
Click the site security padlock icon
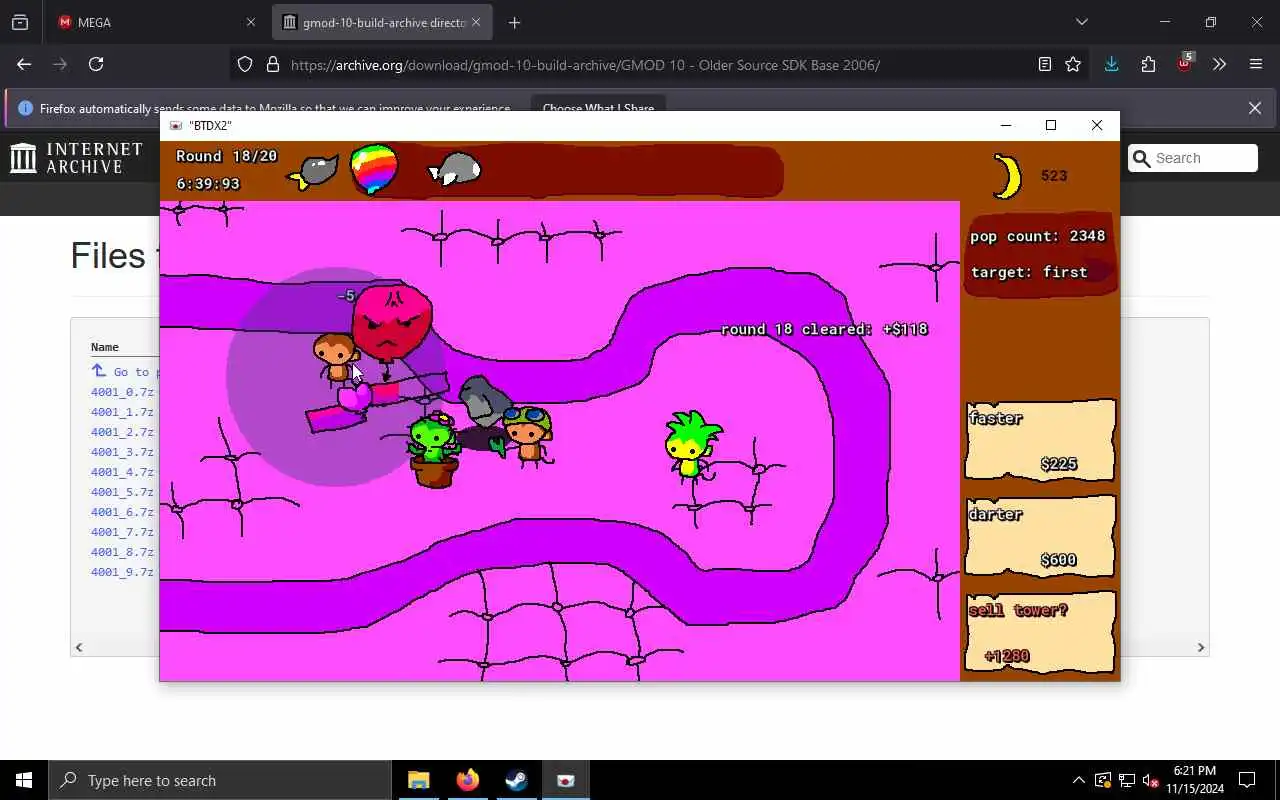tap(272, 65)
